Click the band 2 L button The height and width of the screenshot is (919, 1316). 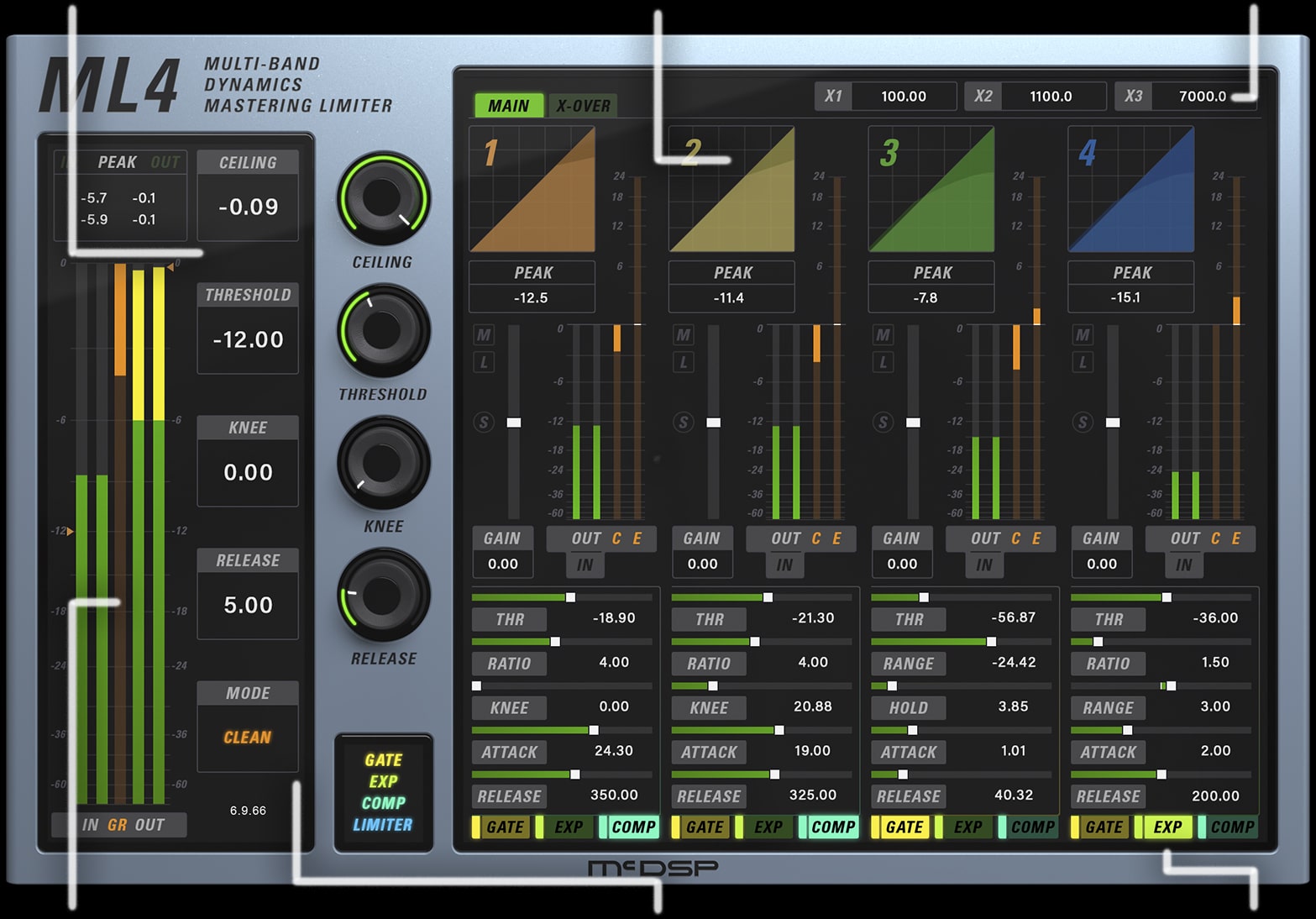pyautogui.click(x=684, y=362)
